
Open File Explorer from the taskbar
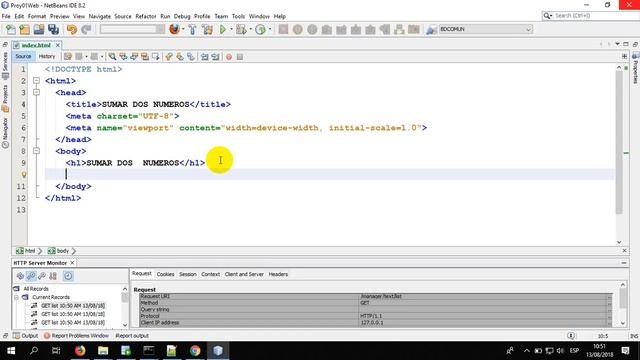pos(103,351)
